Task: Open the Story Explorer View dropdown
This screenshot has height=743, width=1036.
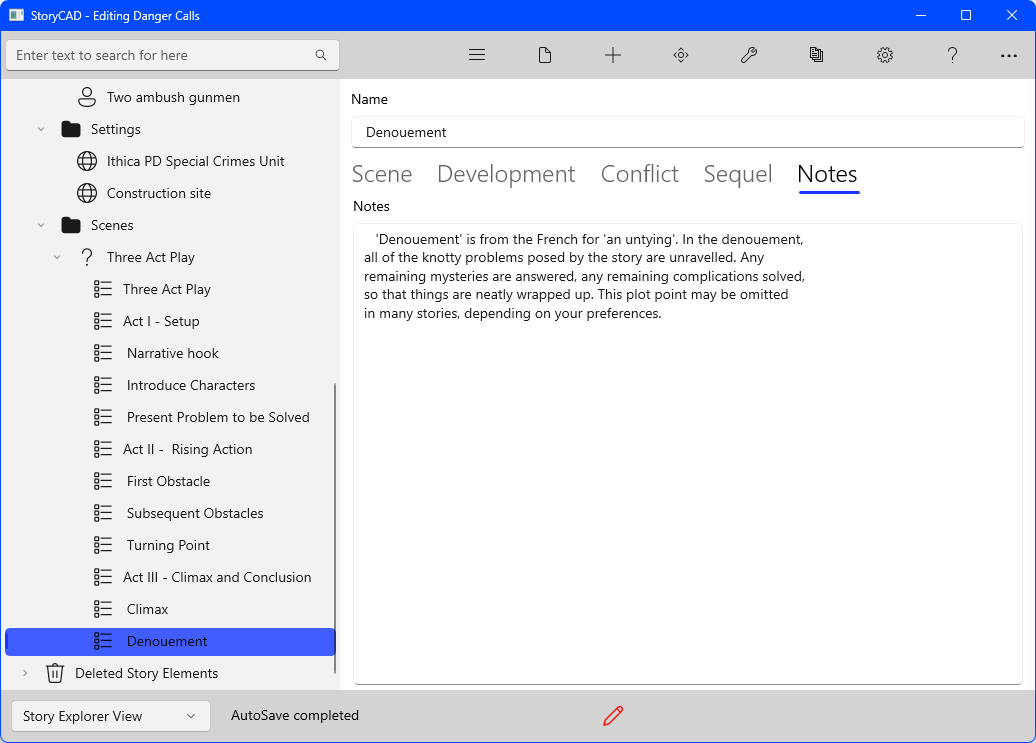Action: pos(111,716)
